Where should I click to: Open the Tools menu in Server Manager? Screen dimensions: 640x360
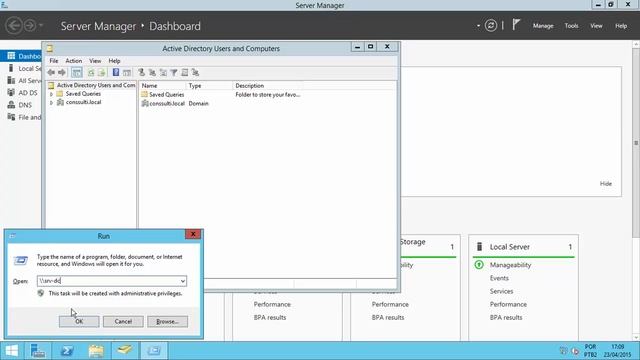[x=571, y=26]
